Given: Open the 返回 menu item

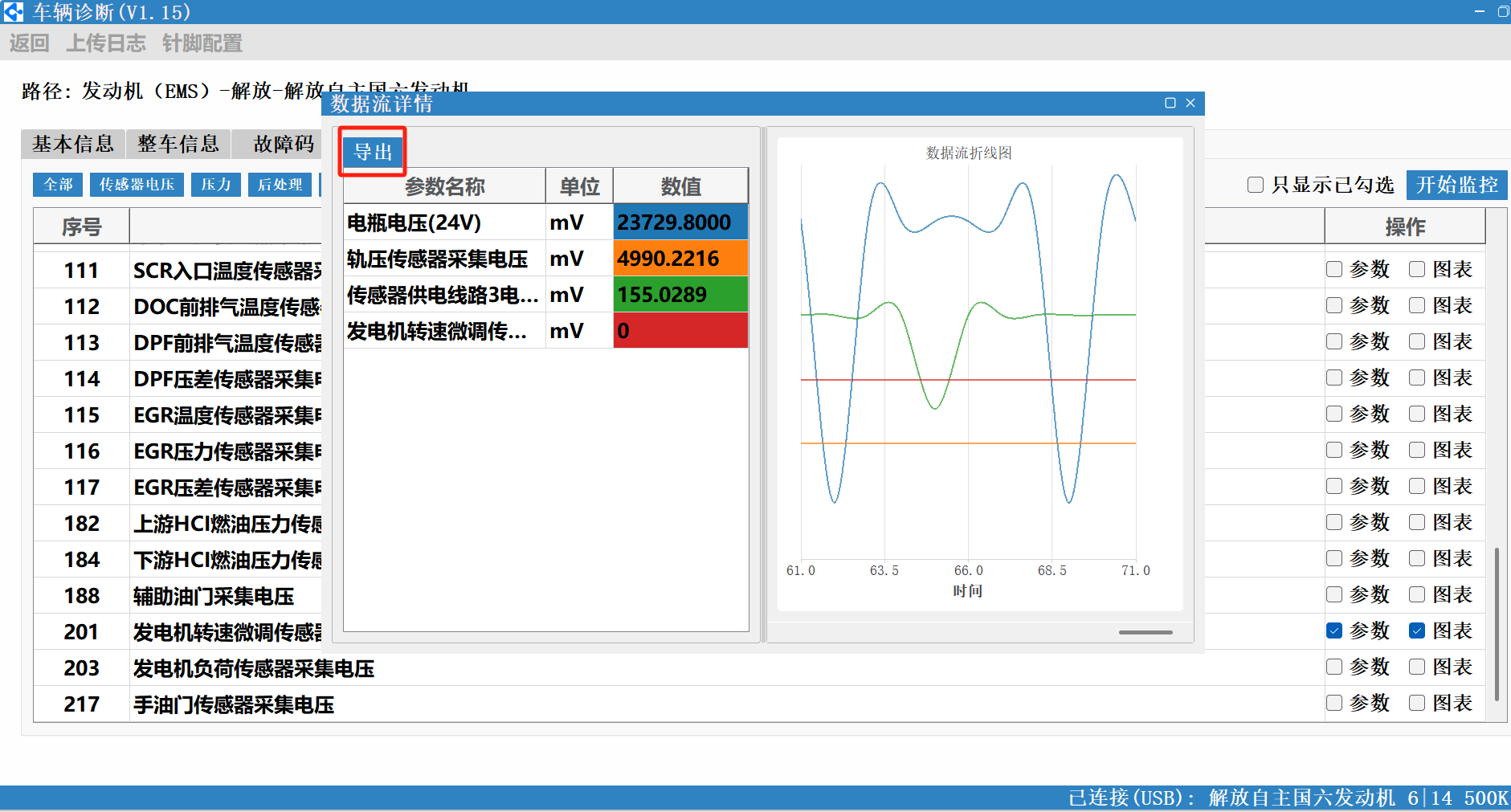Looking at the screenshot, I should pos(30,43).
